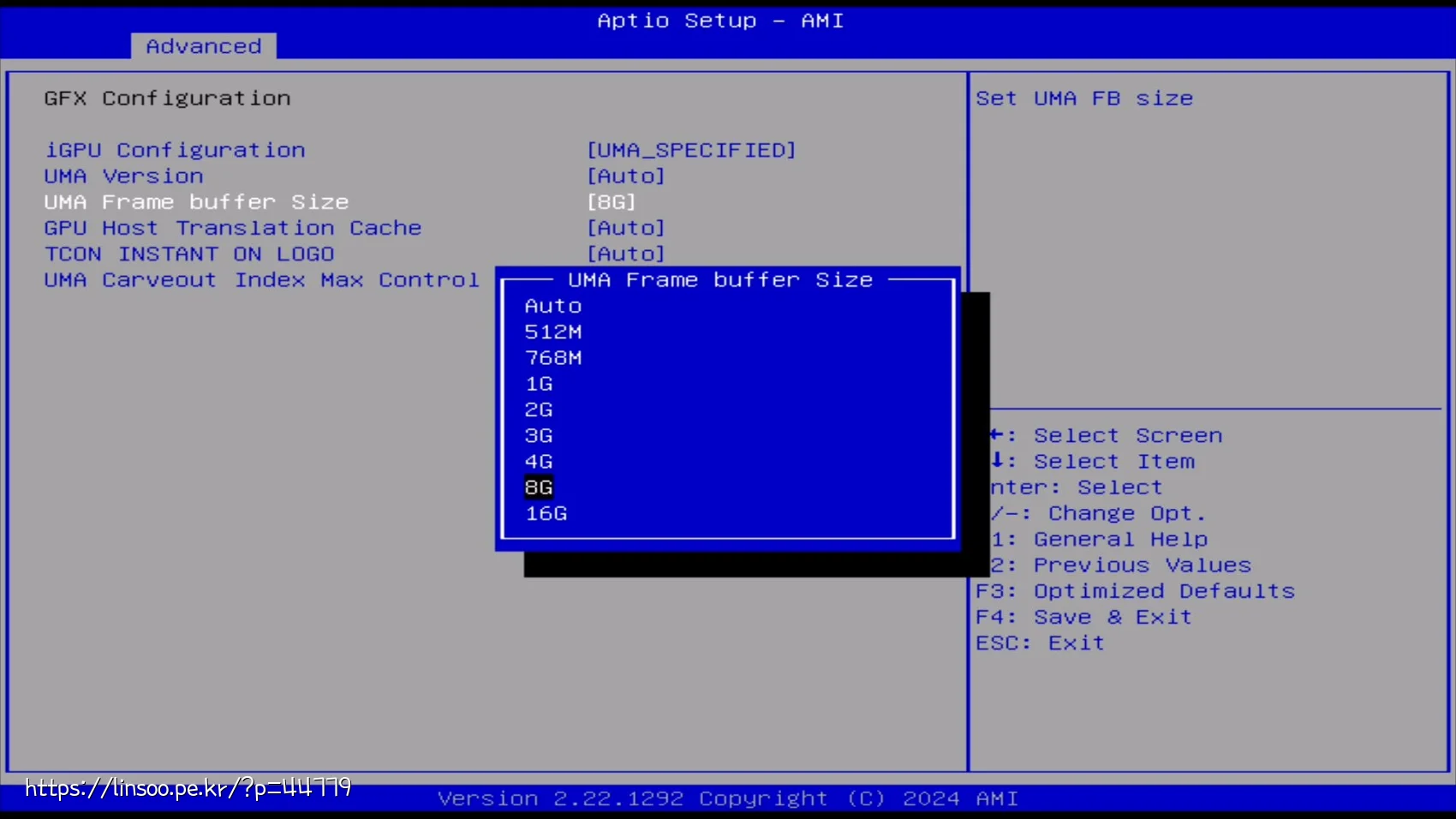Choose Auto in UMA Frame buffer popup
The height and width of the screenshot is (819, 1456).
click(553, 306)
